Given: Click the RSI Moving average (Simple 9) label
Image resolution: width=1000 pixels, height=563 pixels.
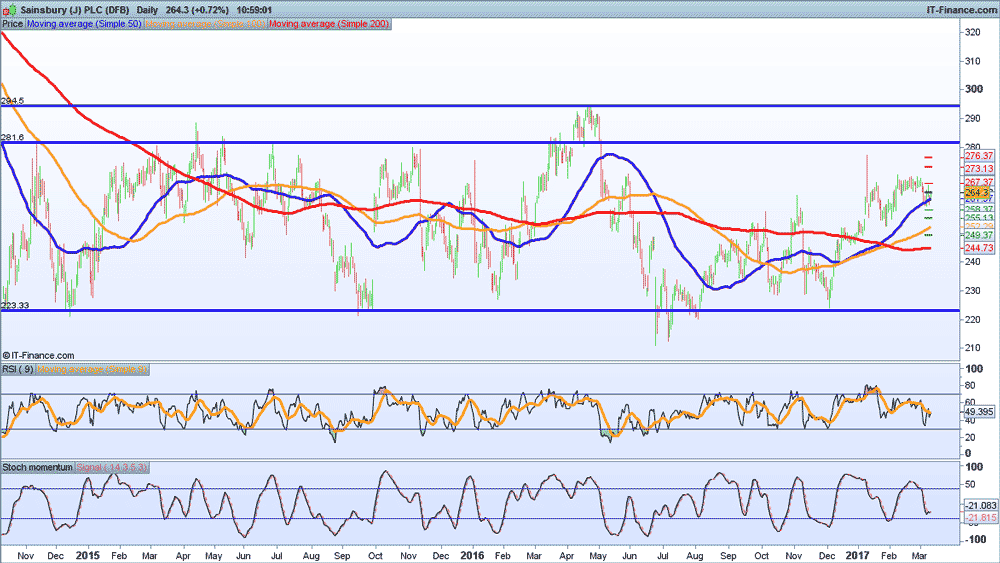Looking at the screenshot, I should (92, 370).
